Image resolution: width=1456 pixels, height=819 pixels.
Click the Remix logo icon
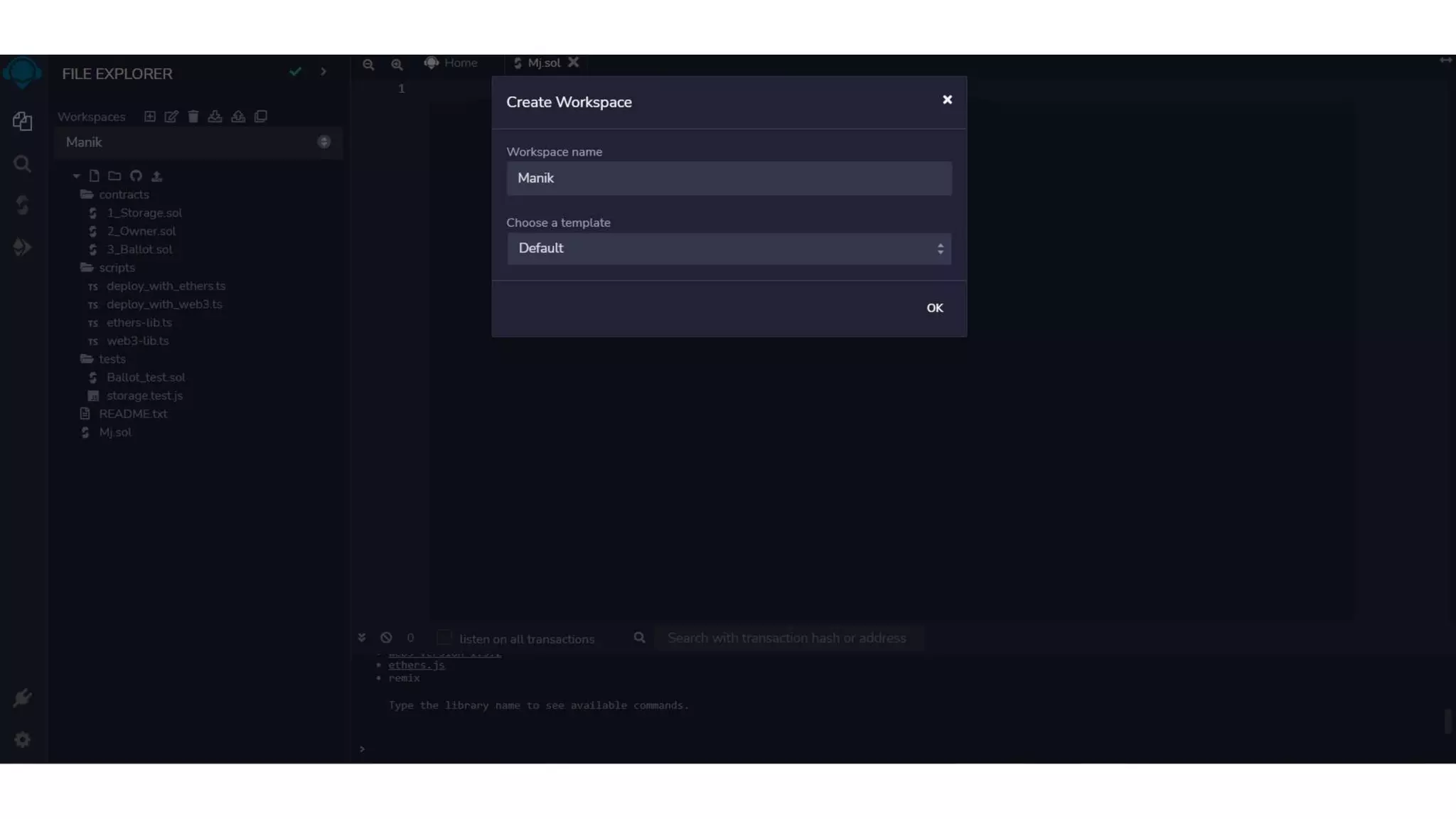(23, 73)
